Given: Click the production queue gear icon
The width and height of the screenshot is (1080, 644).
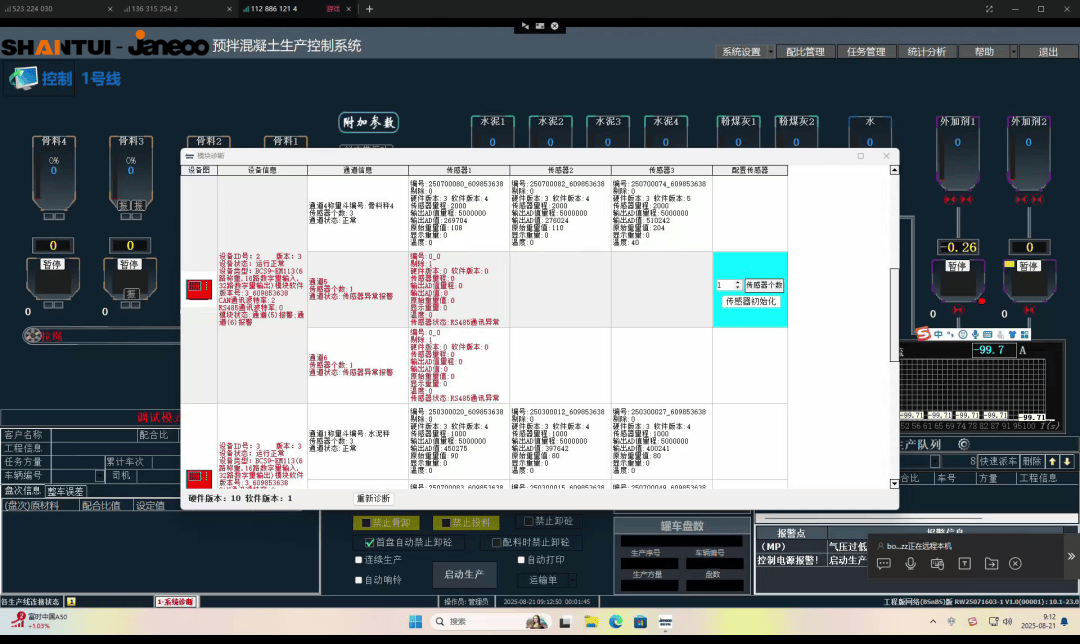Looking at the screenshot, I should [964, 444].
